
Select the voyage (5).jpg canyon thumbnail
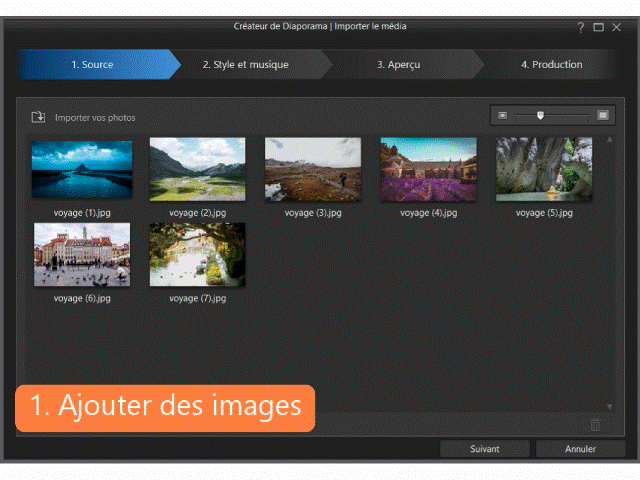tap(544, 169)
